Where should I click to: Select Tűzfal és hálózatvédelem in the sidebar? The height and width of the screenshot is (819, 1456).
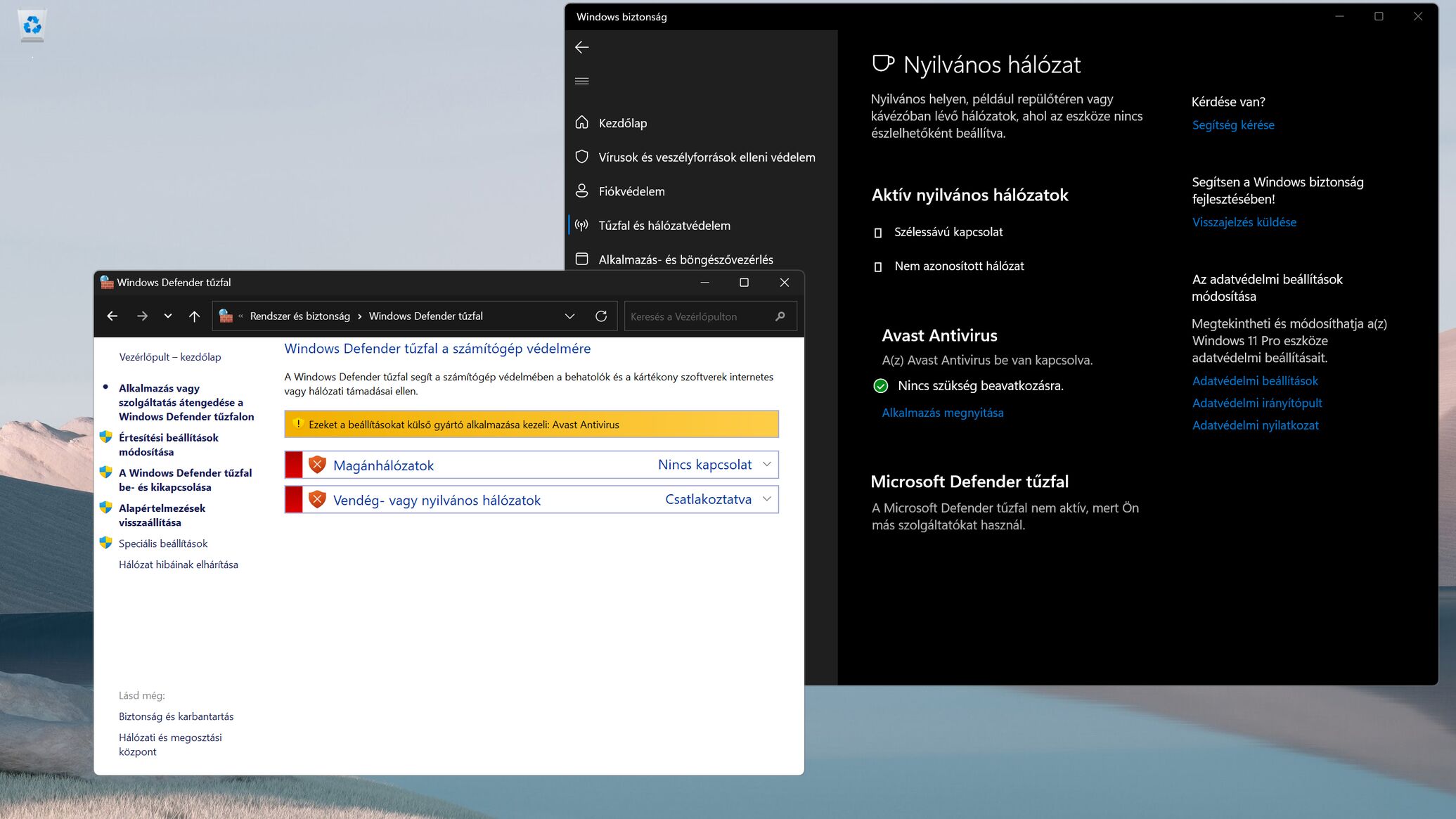(x=664, y=226)
